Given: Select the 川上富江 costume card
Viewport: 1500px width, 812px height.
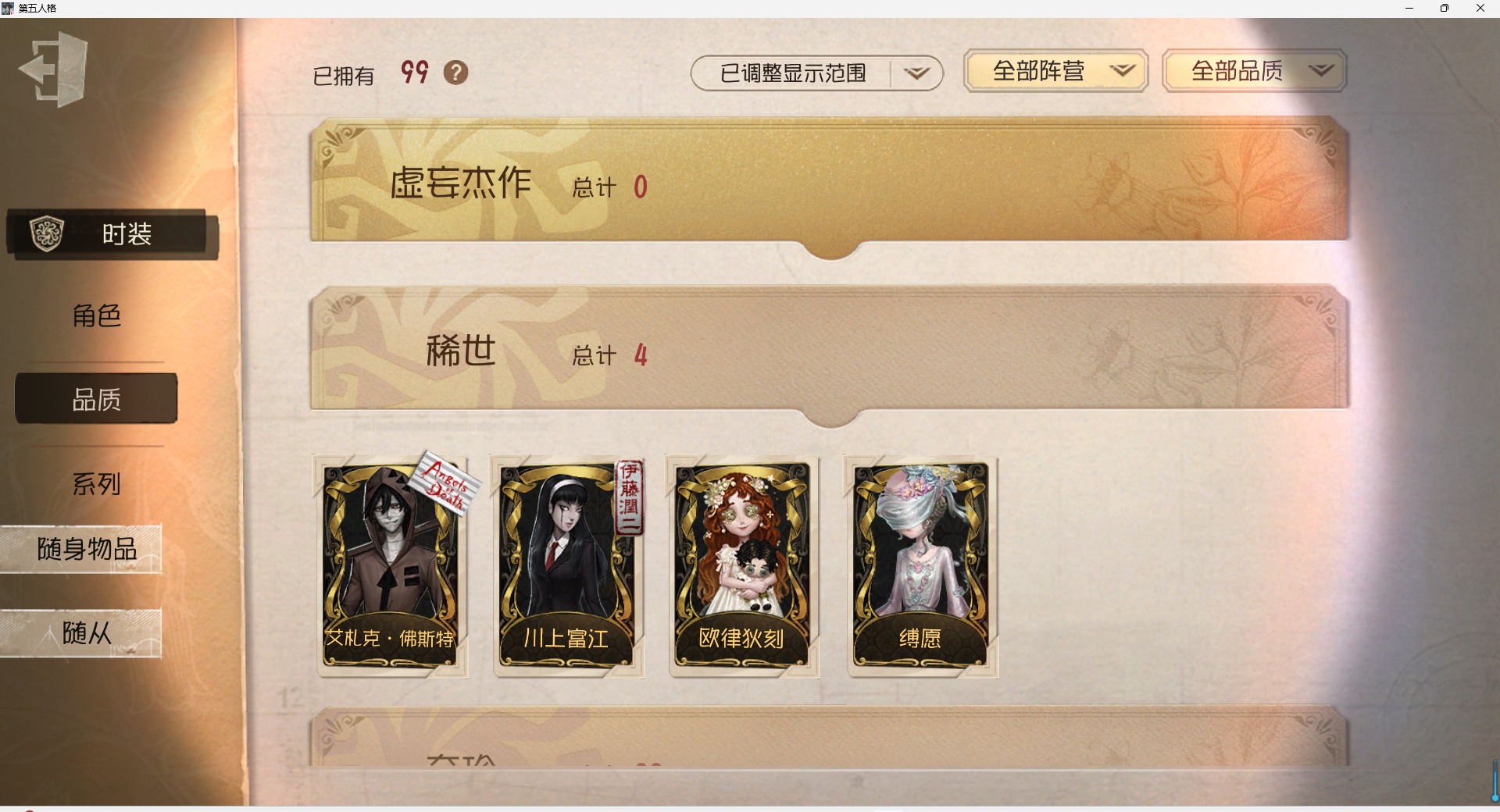Looking at the screenshot, I should coord(567,567).
